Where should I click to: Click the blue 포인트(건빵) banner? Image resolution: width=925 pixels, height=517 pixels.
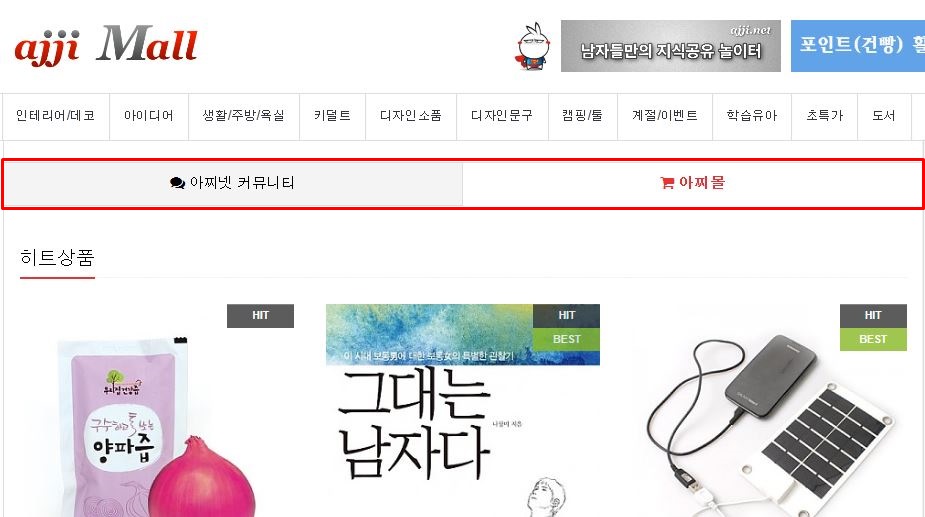[x=858, y=46]
